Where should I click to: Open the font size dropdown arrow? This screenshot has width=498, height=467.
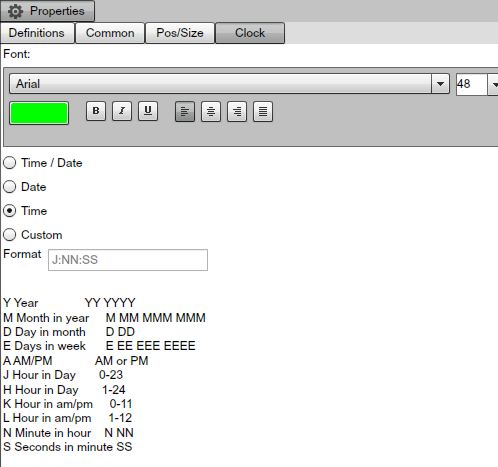click(494, 84)
